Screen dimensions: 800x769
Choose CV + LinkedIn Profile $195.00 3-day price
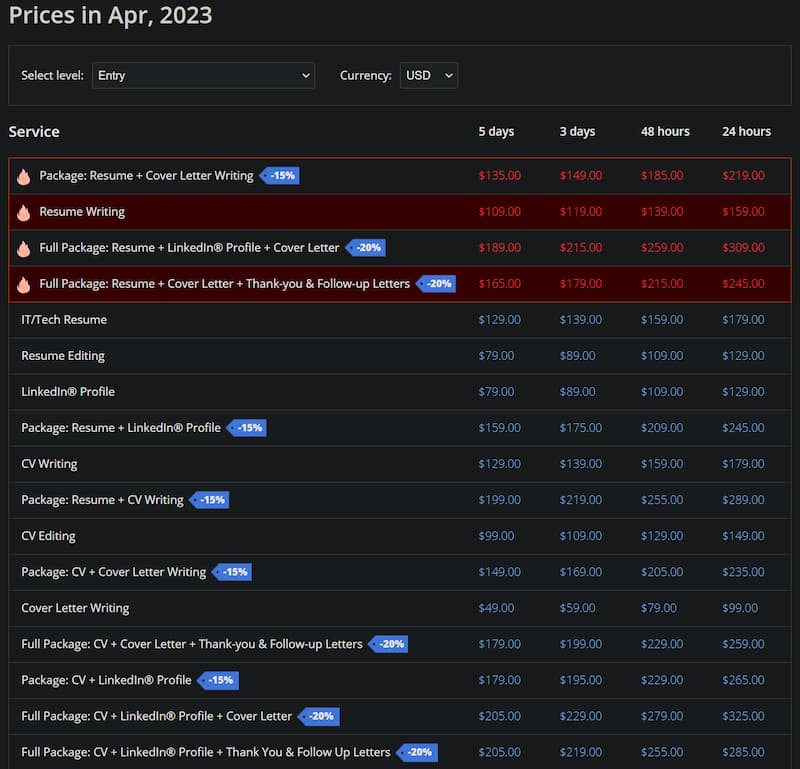[581, 680]
